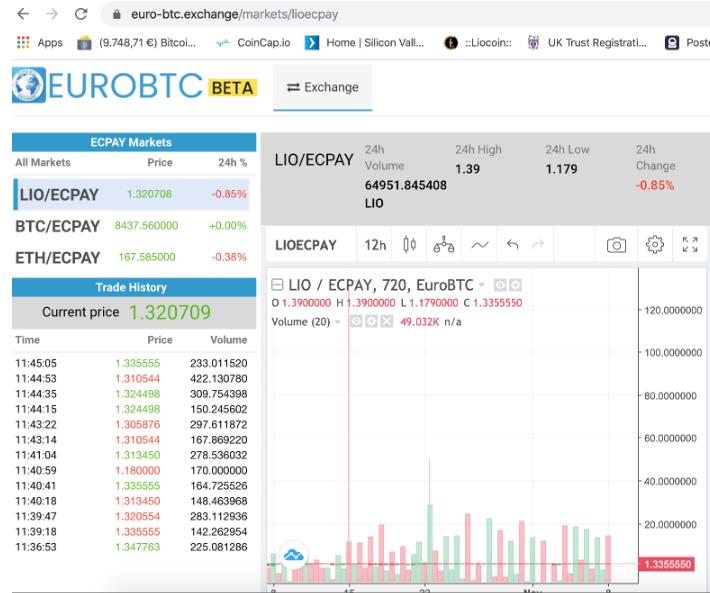Viewport: 710px width, 593px height.
Task: Open Volume indicator settings gear
Action: pyautogui.click(x=371, y=321)
